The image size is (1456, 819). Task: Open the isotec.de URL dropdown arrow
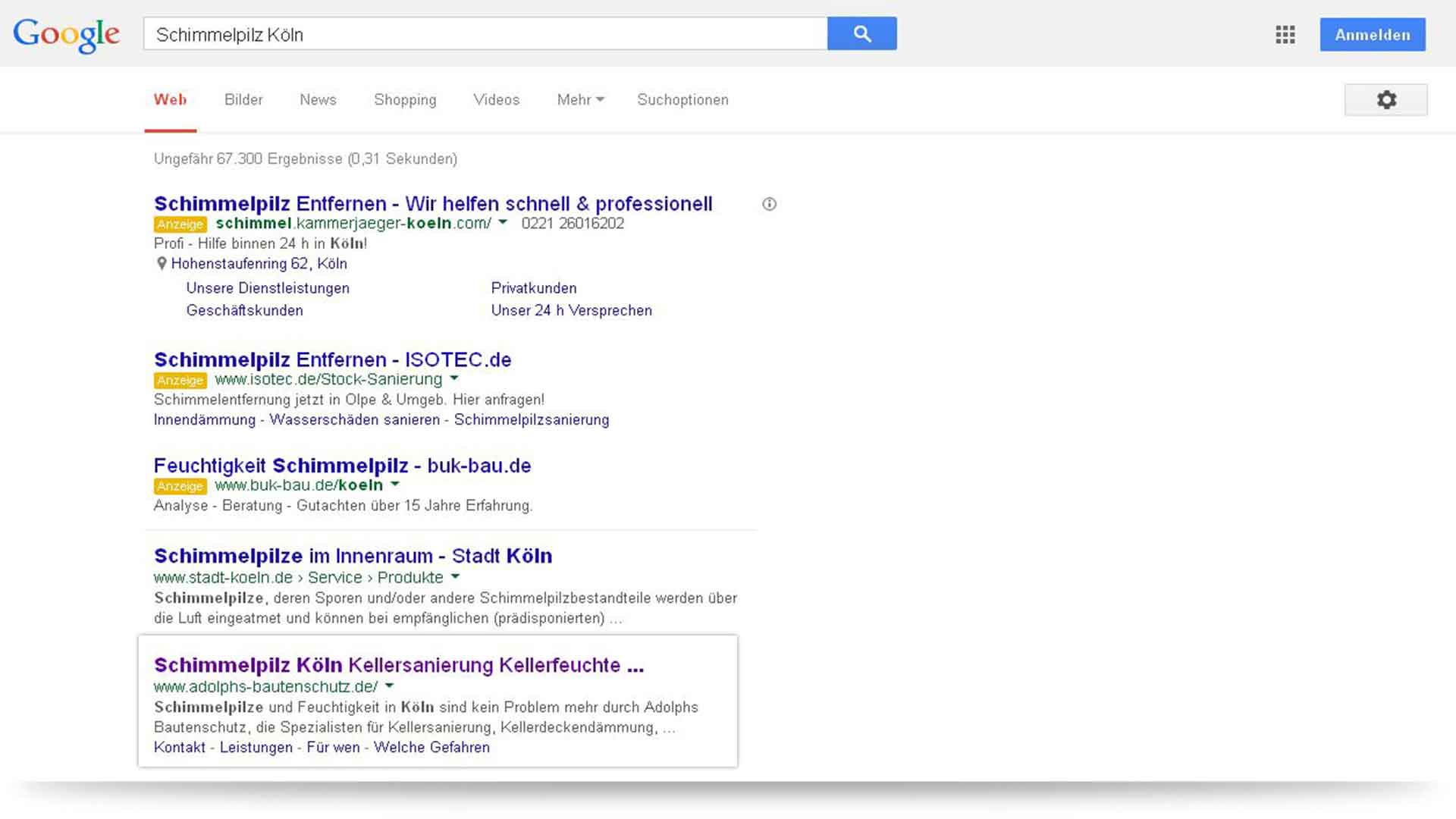454,378
